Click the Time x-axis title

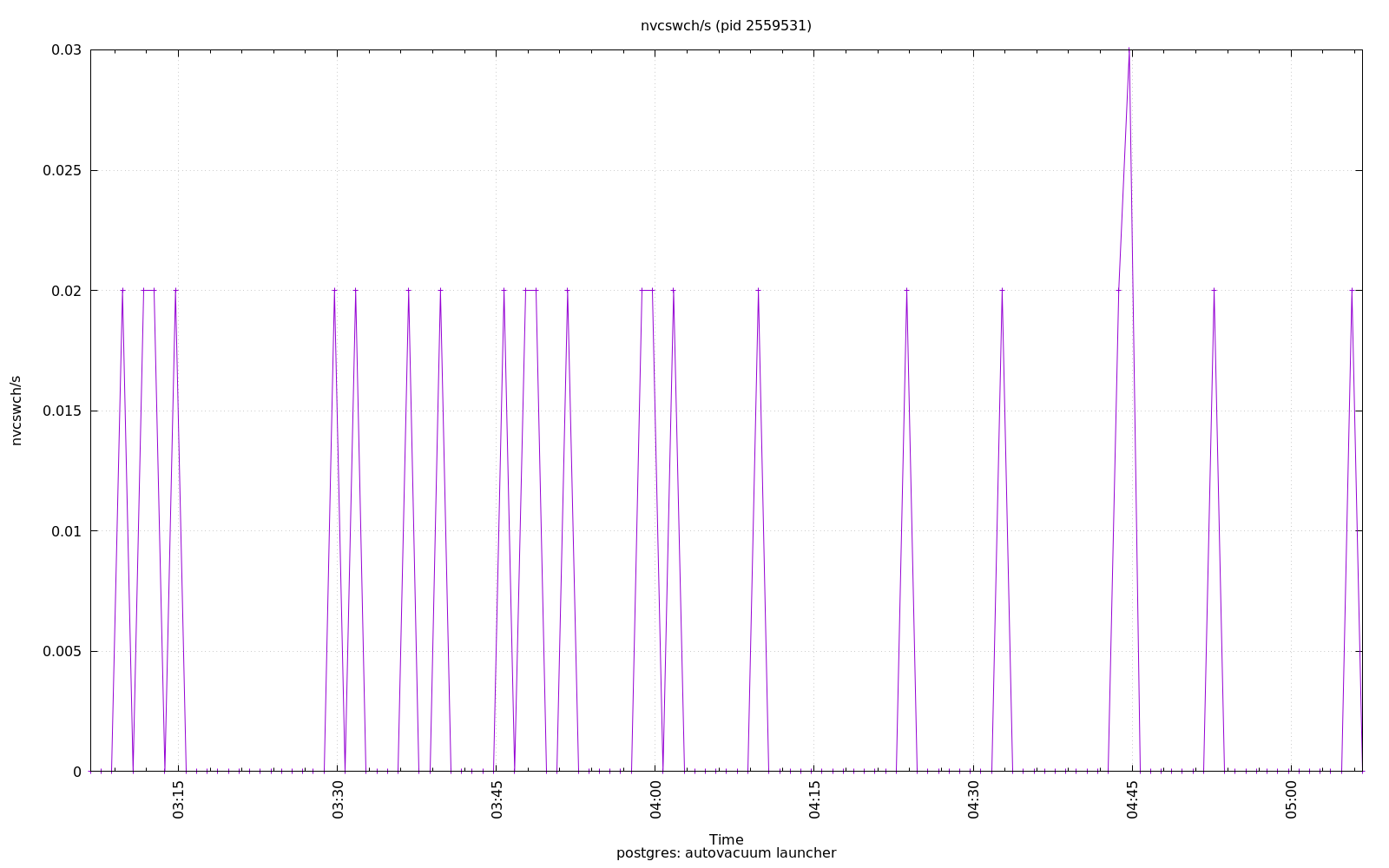click(726, 839)
